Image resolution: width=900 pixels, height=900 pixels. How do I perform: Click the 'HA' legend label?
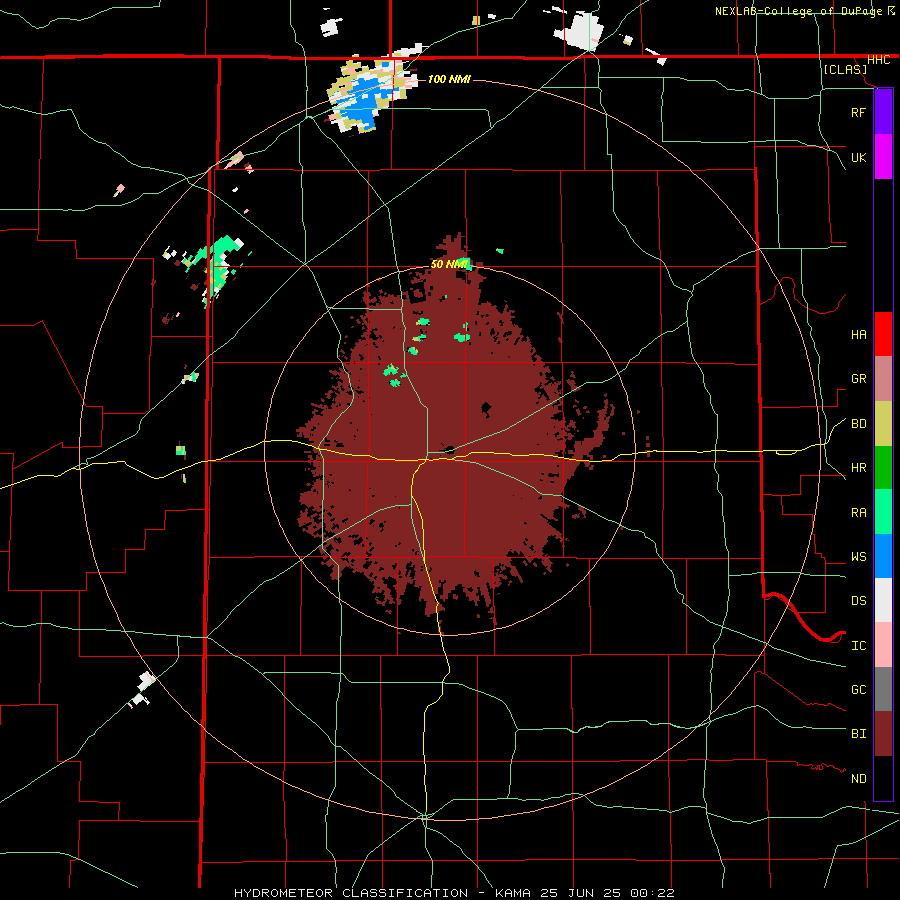[x=858, y=335]
